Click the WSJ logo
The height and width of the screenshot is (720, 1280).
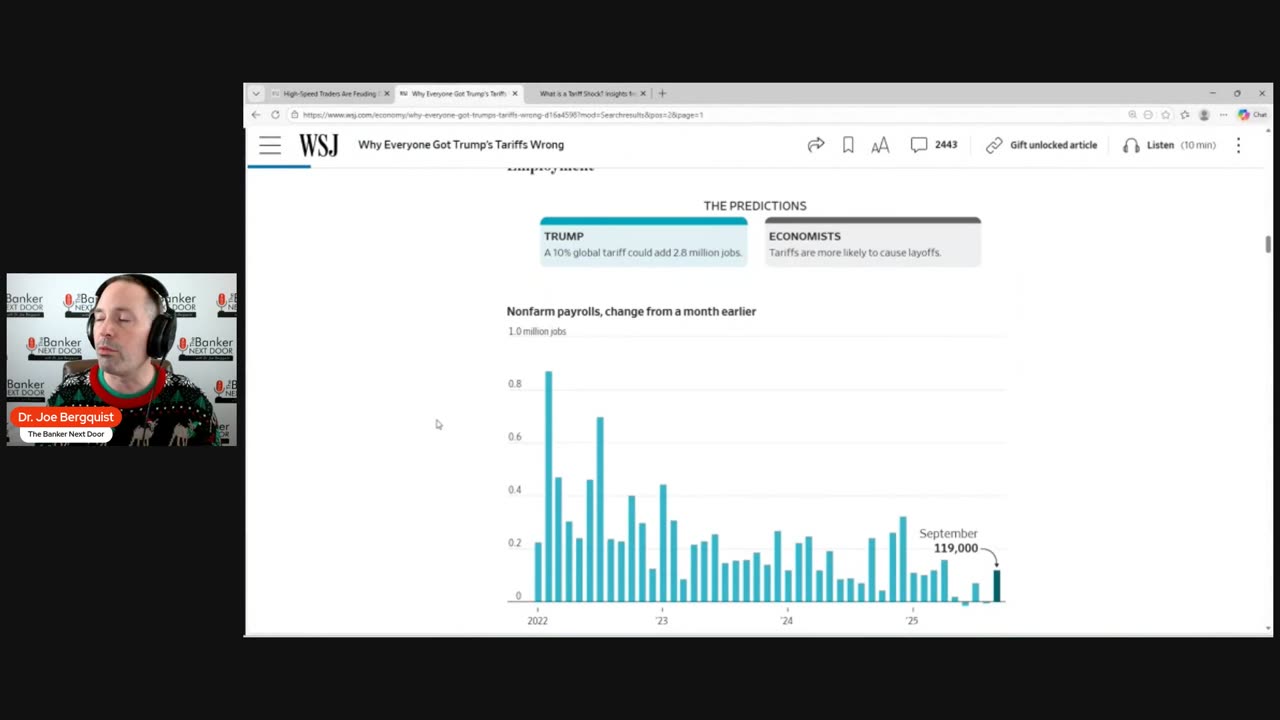318,145
